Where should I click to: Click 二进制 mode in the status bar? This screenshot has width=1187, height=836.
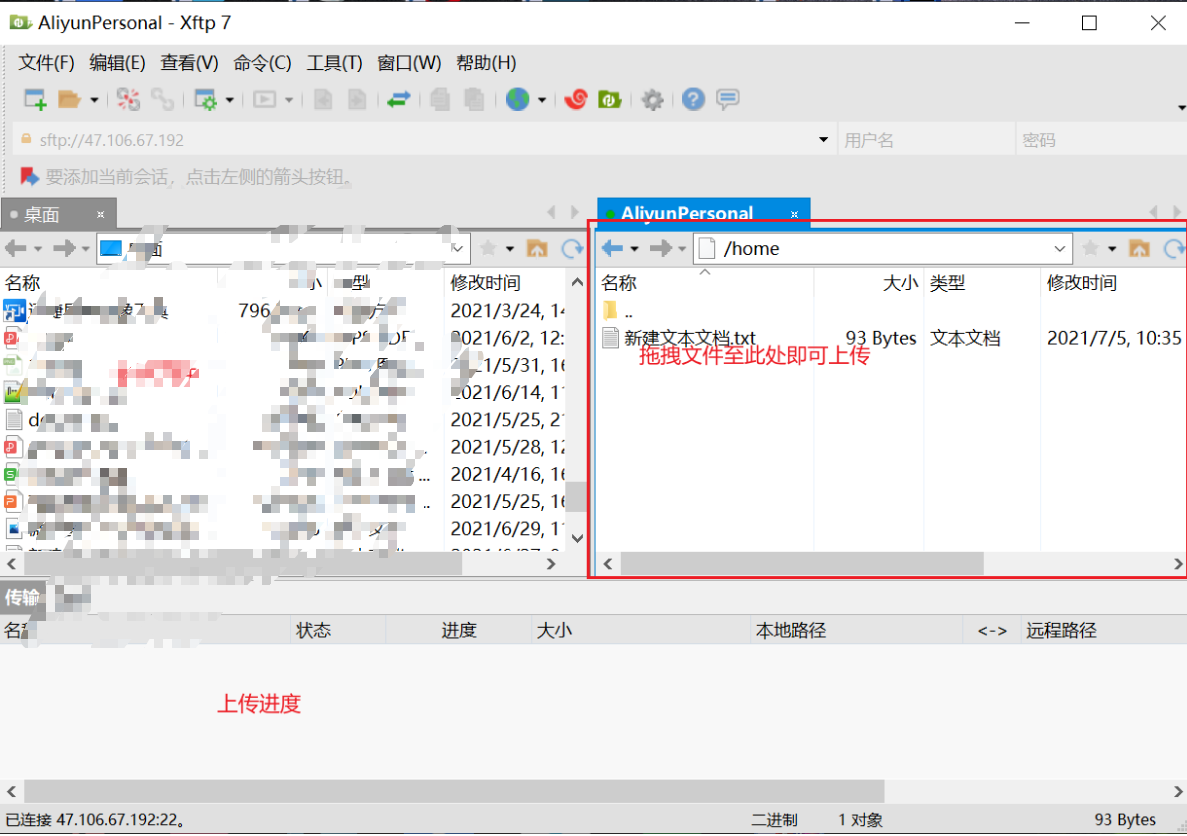(x=776, y=818)
